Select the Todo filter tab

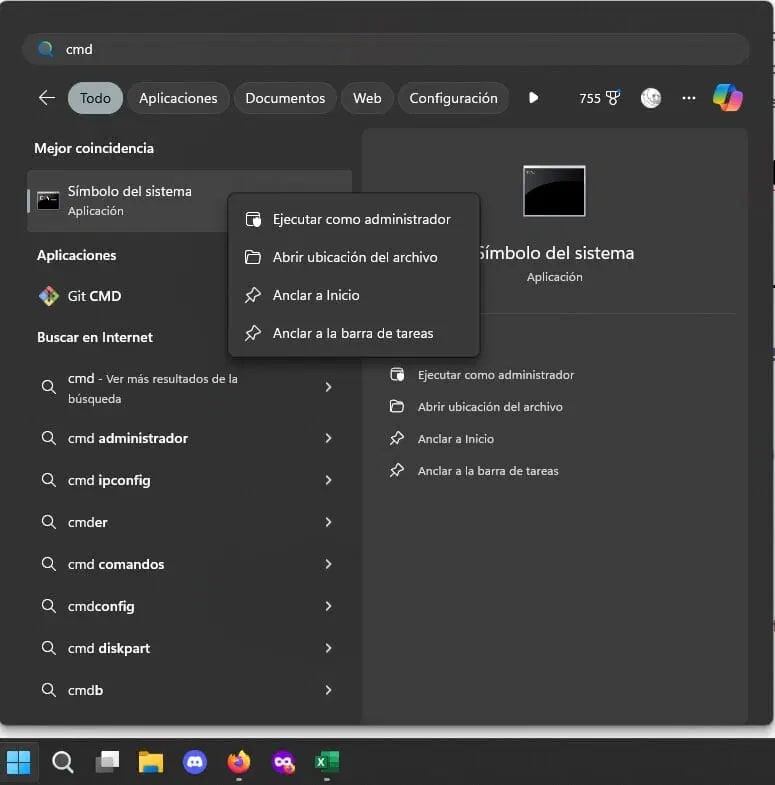[95, 98]
